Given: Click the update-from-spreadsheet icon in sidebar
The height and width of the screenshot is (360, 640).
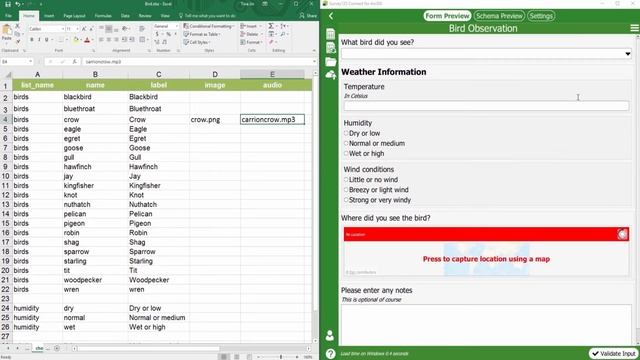Looking at the screenshot, I should coord(330,48).
